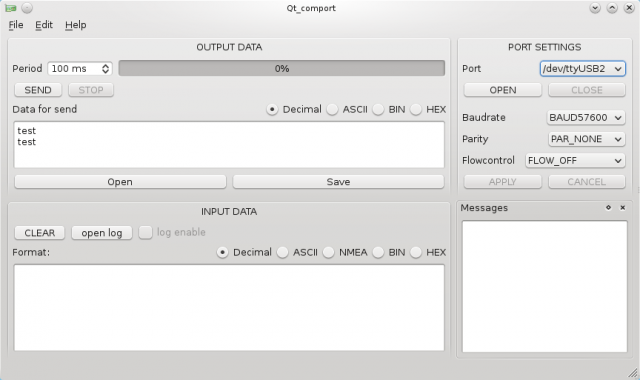This screenshot has width=640, height=380.
Task: Minimize the Qt_comport window
Action: coord(595,8)
